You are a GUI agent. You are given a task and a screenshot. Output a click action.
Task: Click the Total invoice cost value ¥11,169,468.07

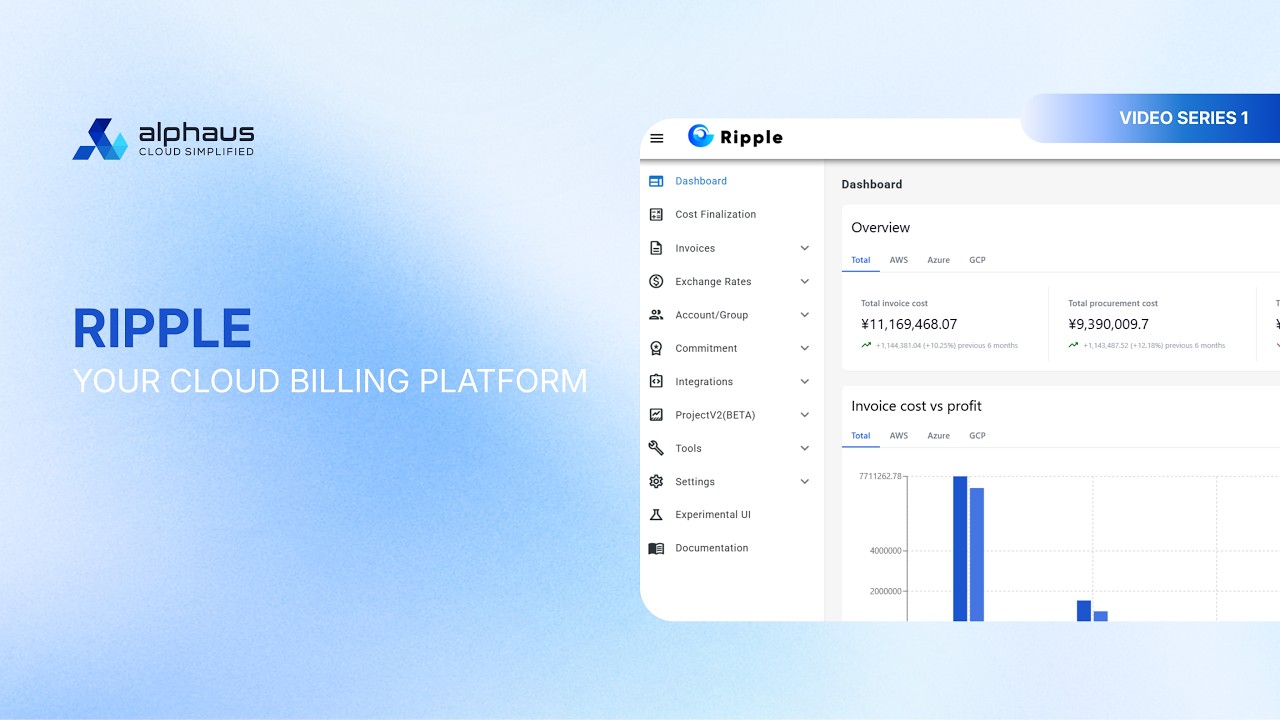click(909, 324)
